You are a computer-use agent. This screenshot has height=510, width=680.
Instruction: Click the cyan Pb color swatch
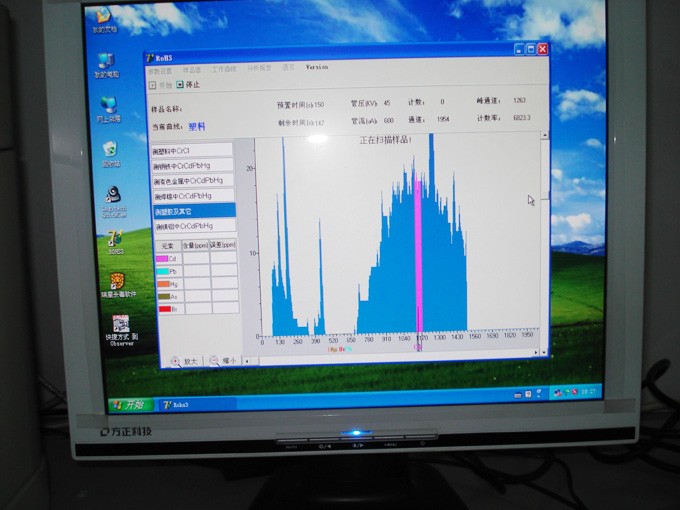click(162, 271)
